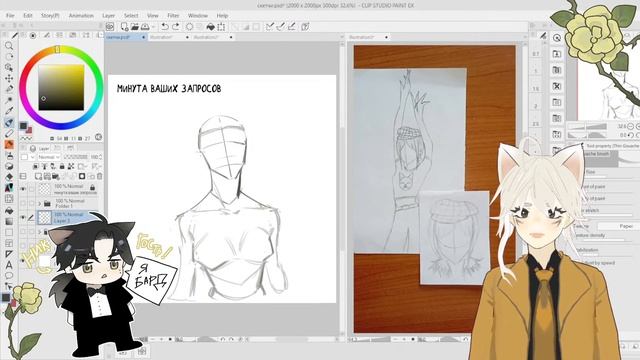This screenshot has height=360, width=640.
Task: Click the Clear icon in command bar
Action: (x=189, y=27)
